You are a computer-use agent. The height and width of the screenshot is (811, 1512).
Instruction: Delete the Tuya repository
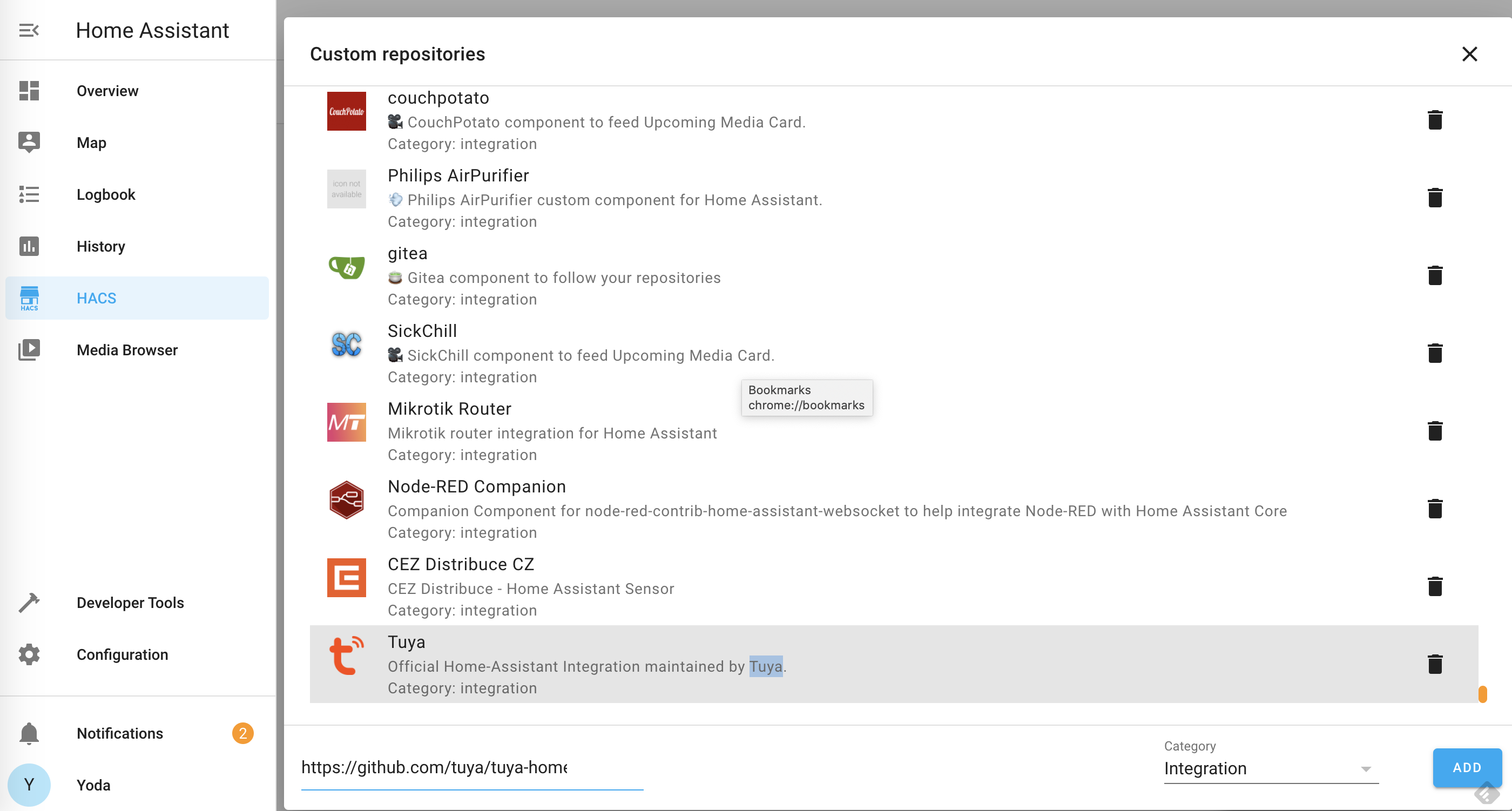pyautogui.click(x=1435, y=664)
